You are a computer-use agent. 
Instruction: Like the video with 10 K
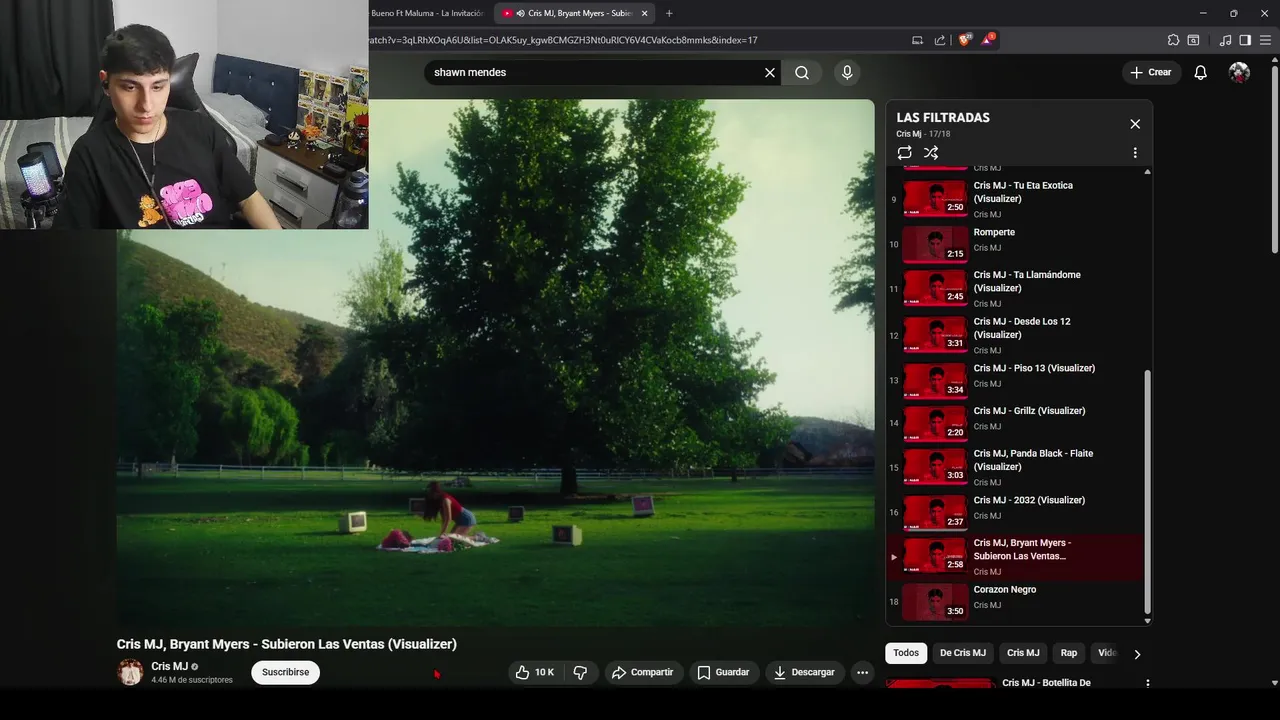pyautogui.click(x=534, y=673)
